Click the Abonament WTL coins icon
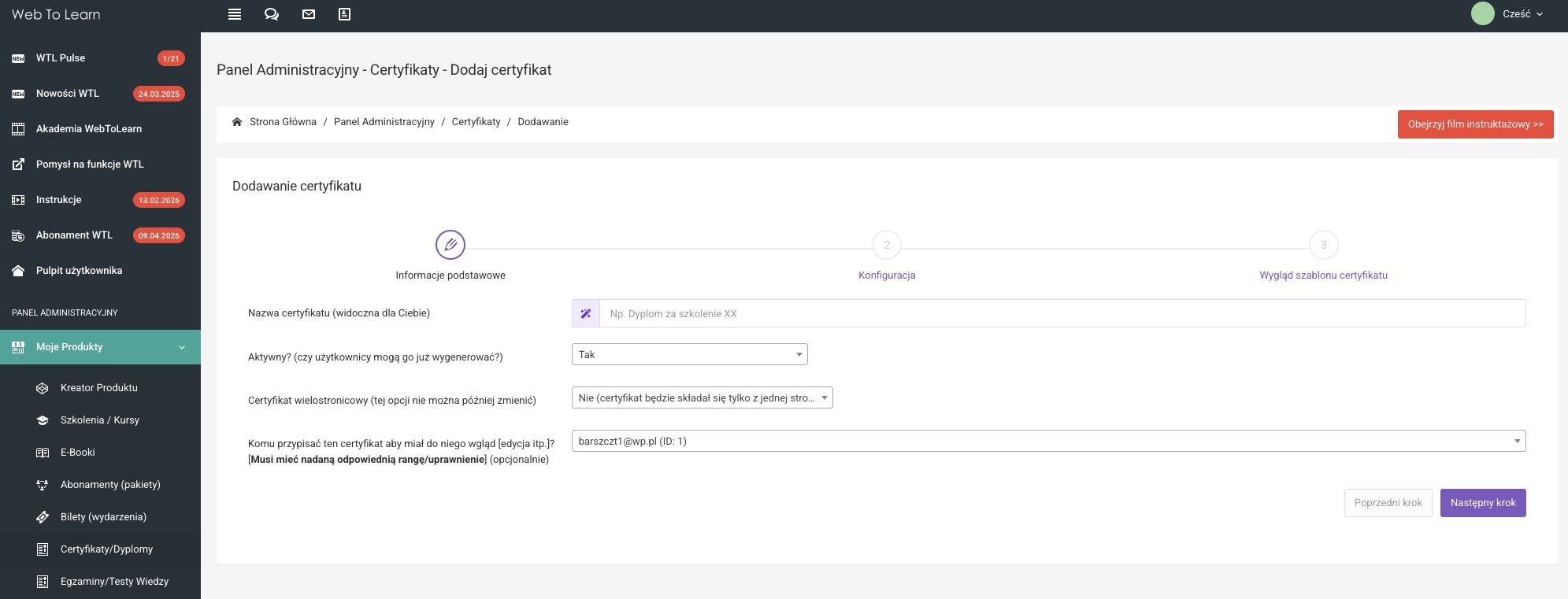 coord(18,235)
